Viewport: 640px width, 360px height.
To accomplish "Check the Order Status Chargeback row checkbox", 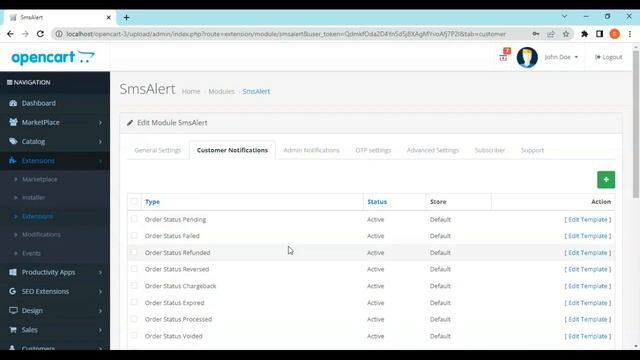I will click(134, 285).
